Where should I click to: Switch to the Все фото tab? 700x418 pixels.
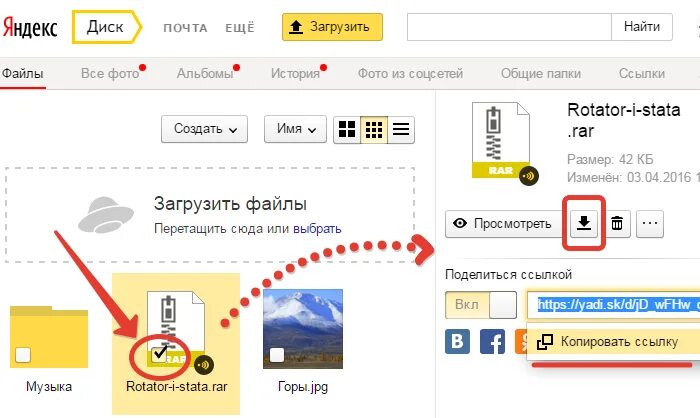110,73
